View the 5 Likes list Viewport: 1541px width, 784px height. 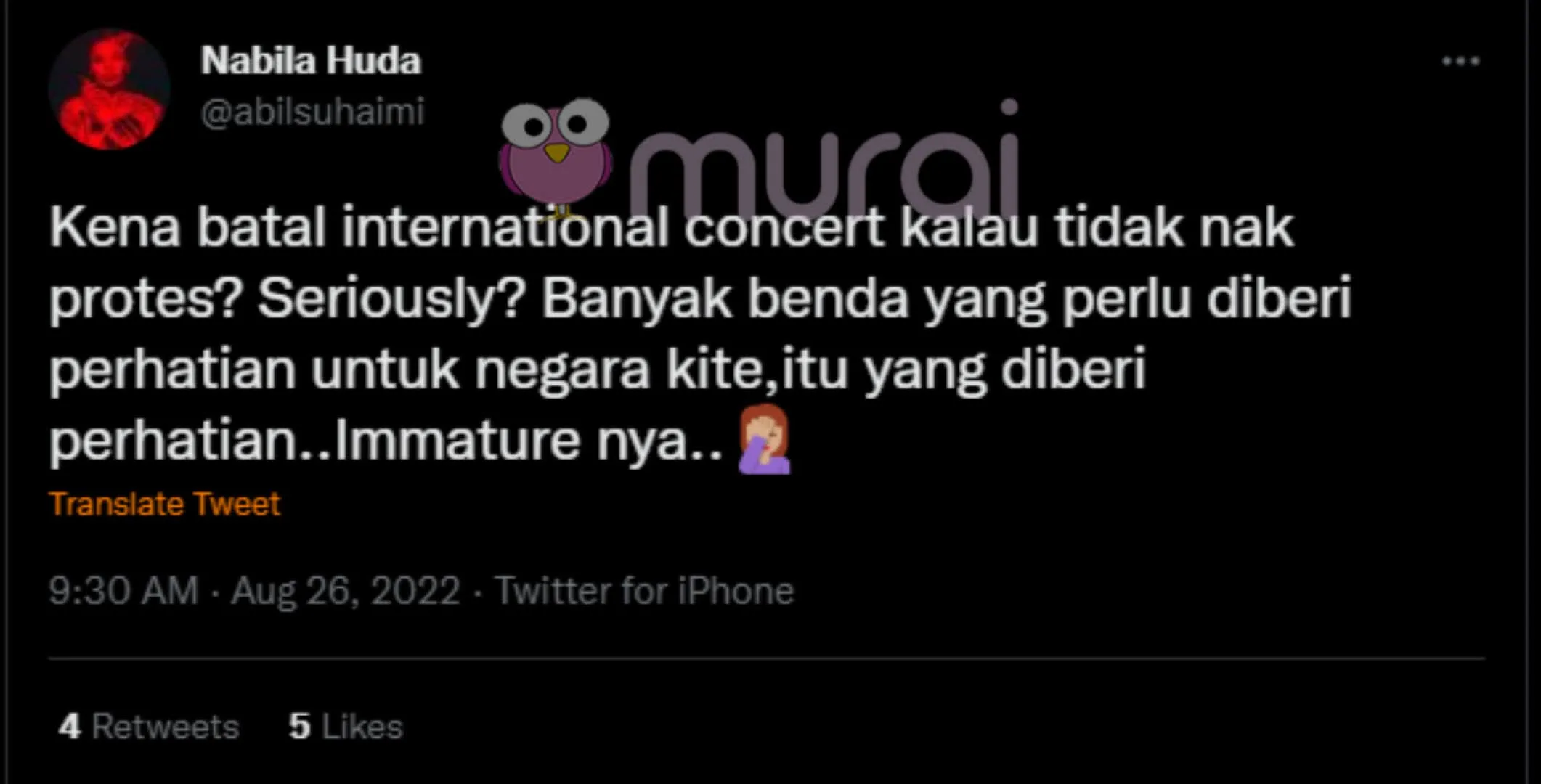(x=346, y=726)
